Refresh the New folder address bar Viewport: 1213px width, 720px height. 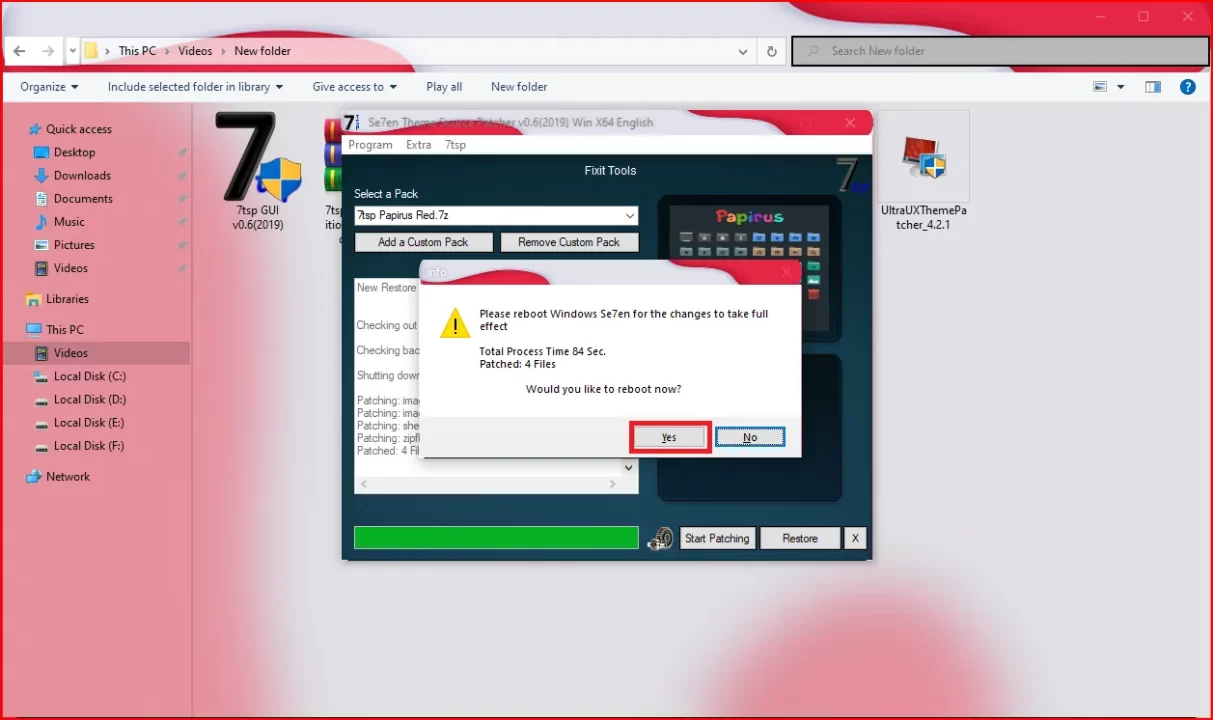tap(771, 51)
